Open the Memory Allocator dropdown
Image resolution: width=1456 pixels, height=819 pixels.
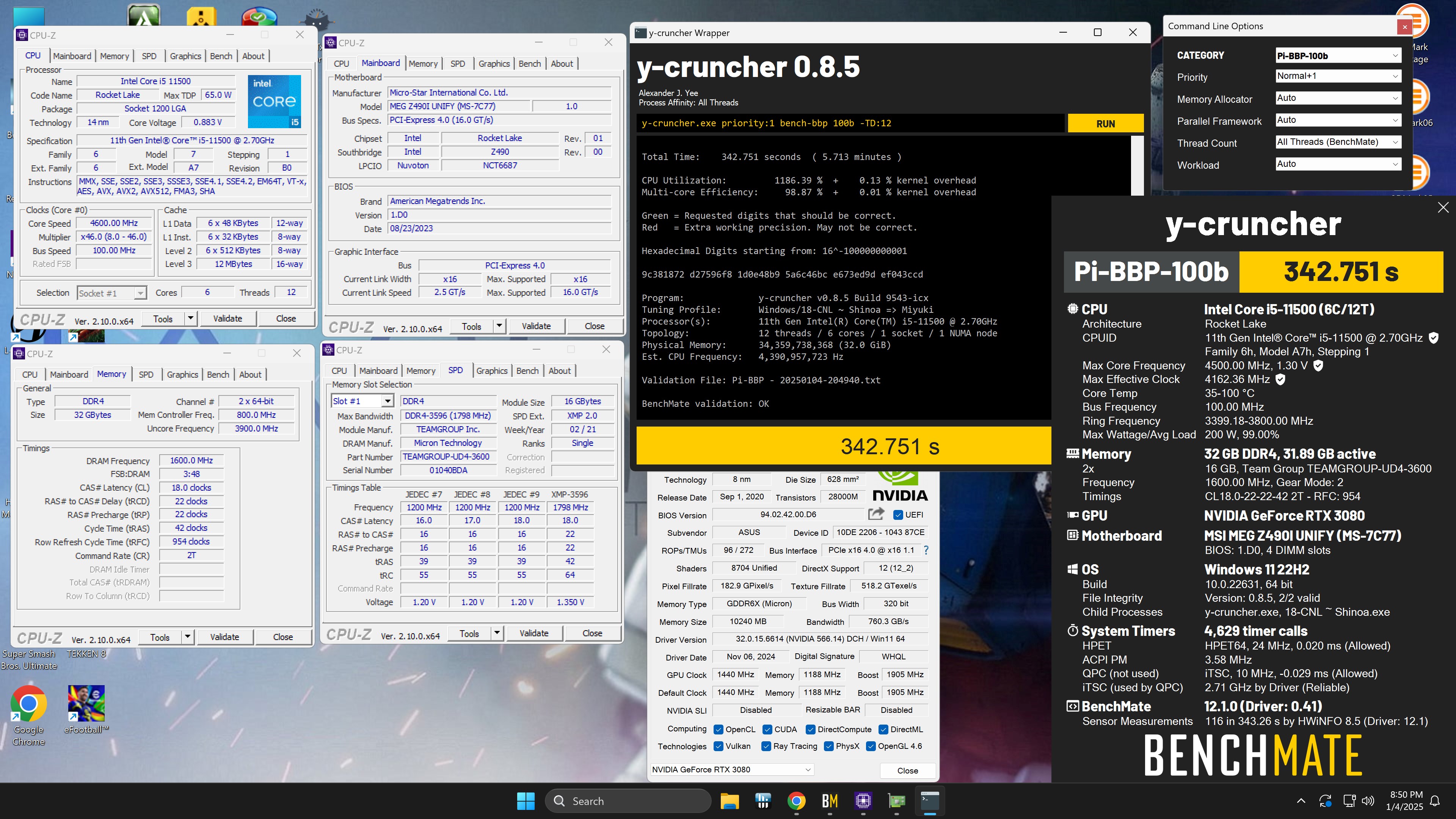[1338, 98]
